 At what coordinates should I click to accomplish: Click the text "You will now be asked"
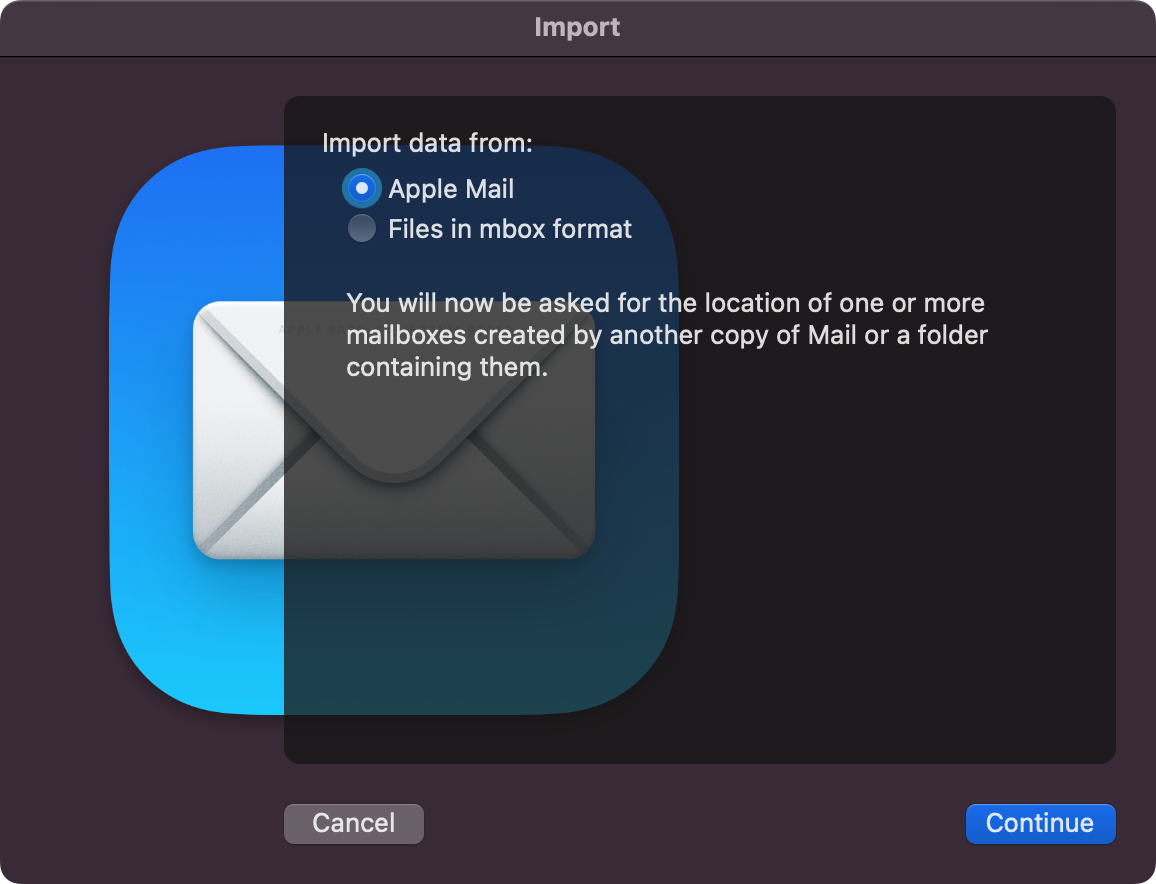coord(478,303)
